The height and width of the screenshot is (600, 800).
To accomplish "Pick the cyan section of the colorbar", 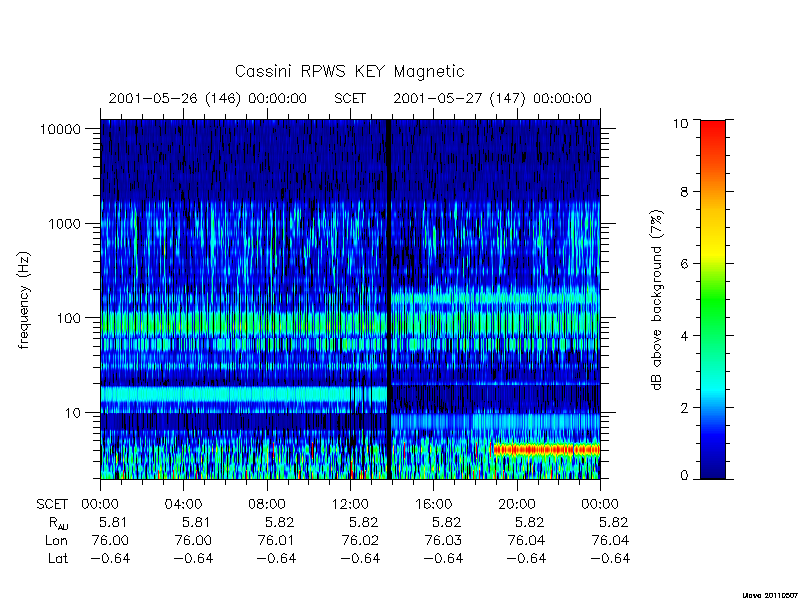I will tap(713, 390).
